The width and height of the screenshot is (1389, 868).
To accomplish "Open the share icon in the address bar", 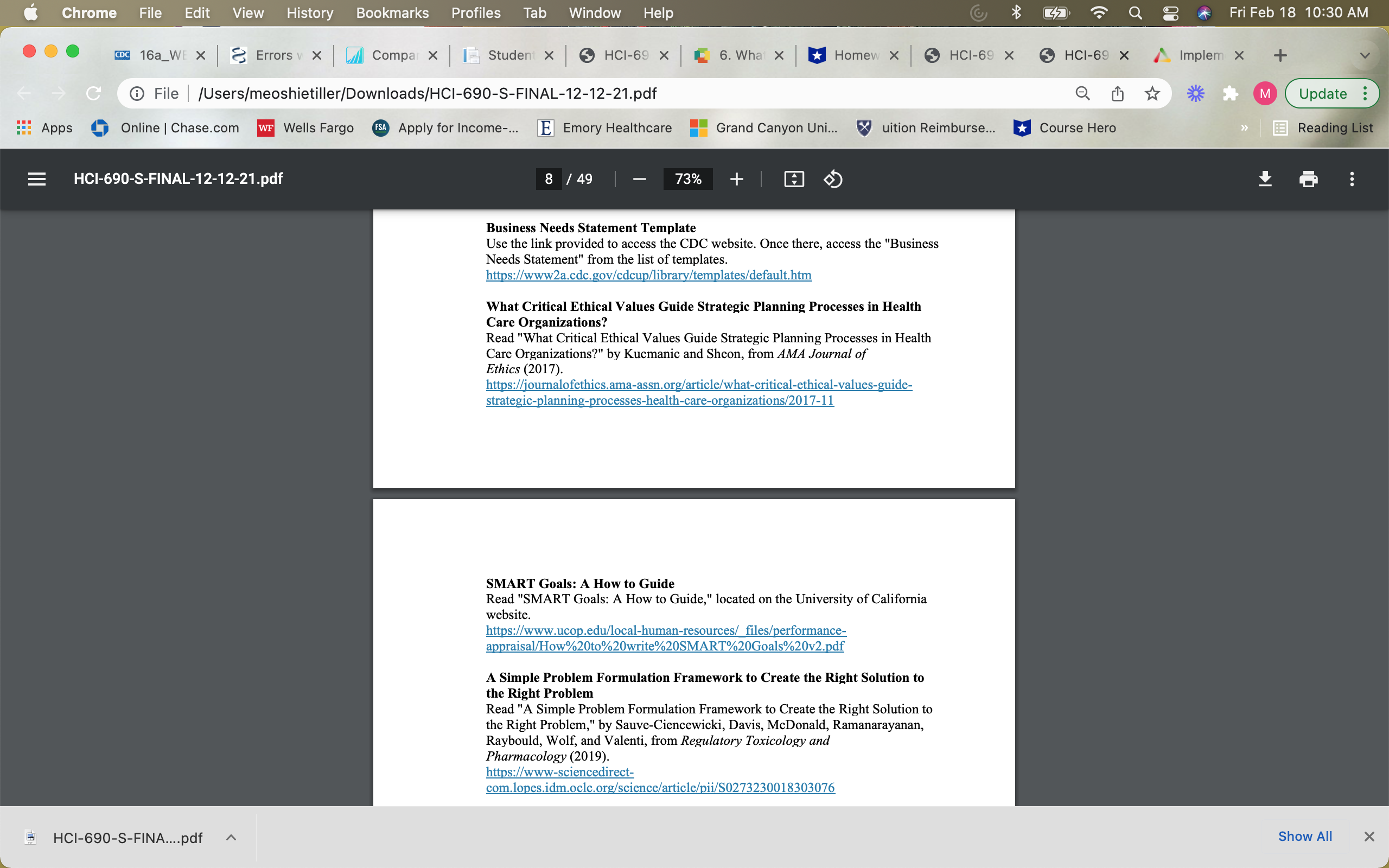I will pos(1117,93).
